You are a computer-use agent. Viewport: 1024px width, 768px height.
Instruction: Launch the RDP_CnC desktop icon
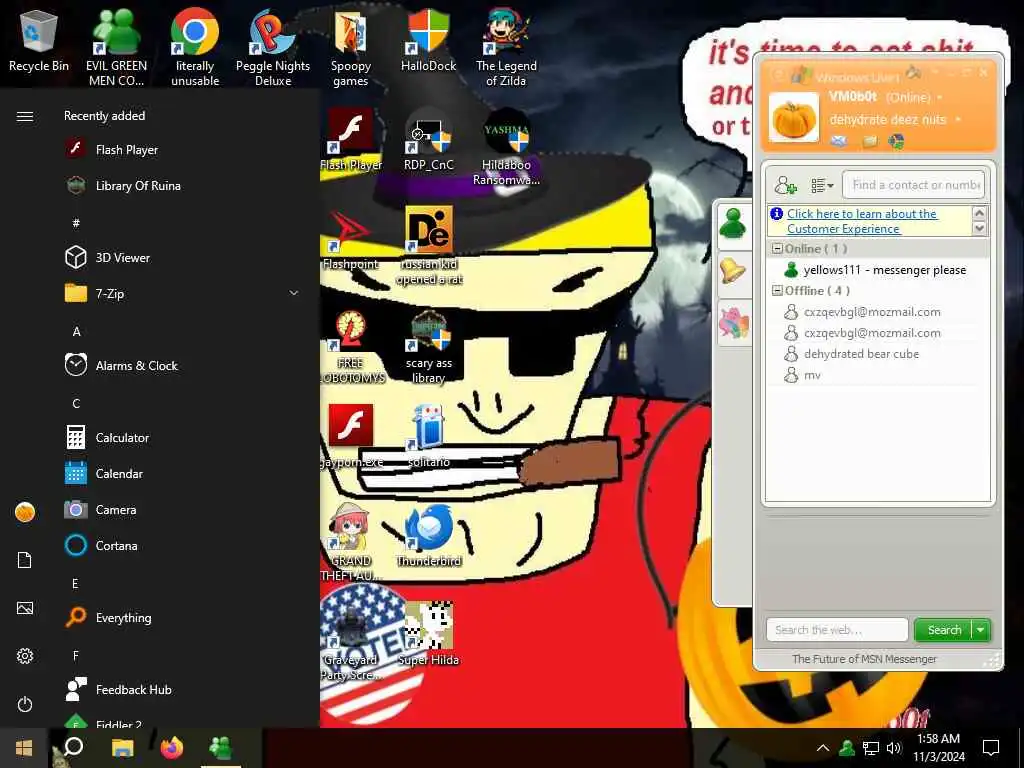click(428, 140)
